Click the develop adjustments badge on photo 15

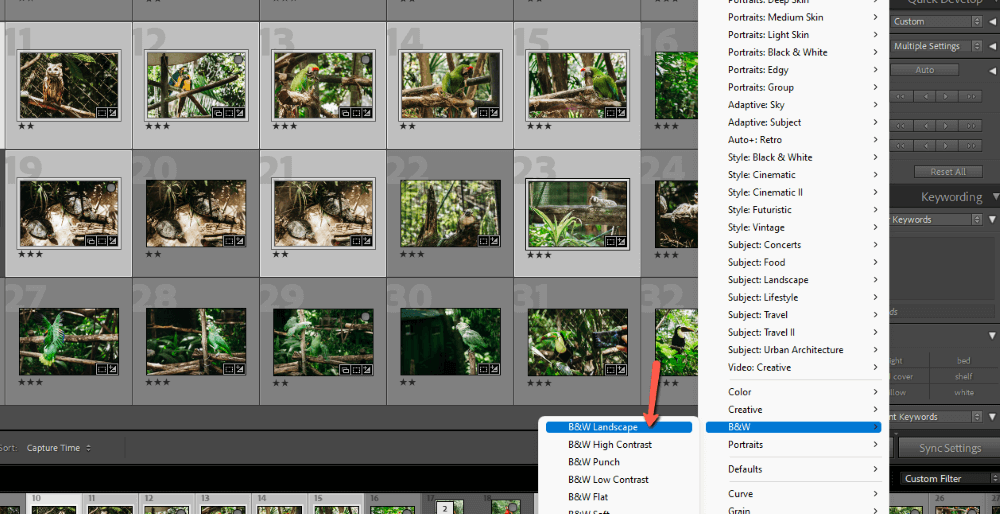(621, 113)
